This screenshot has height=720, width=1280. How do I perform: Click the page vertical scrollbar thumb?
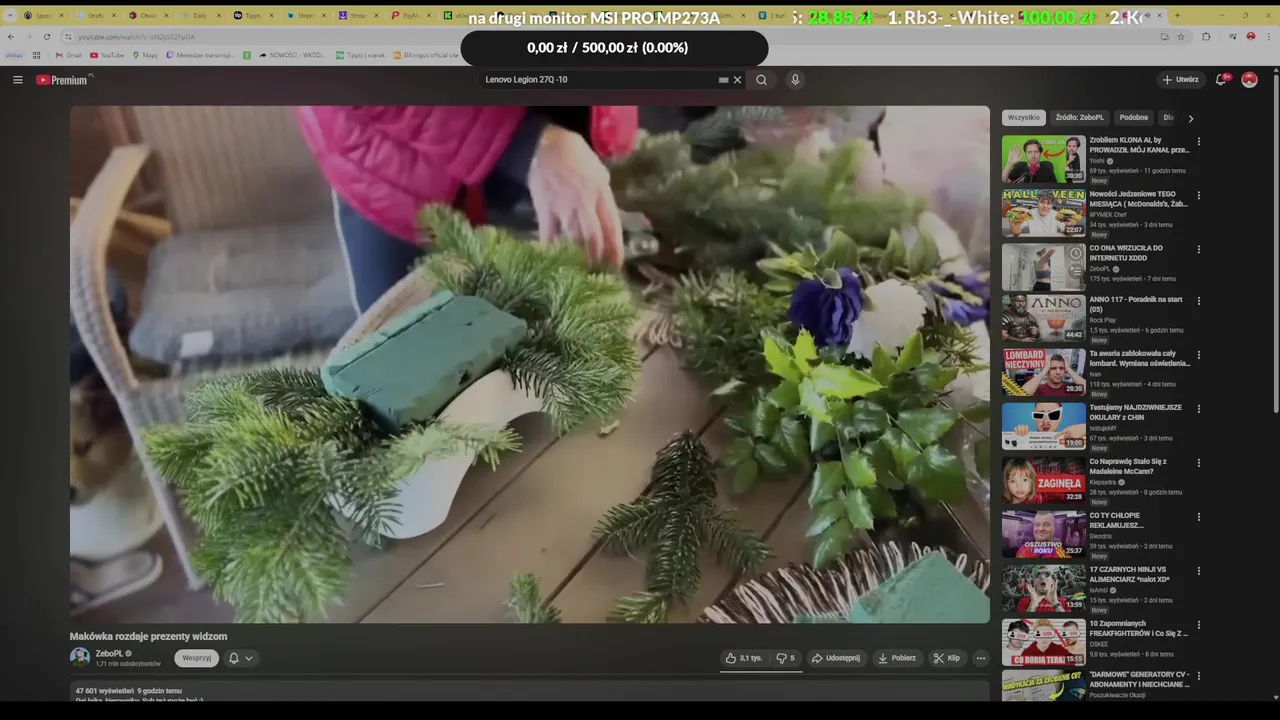(1275, 245)
